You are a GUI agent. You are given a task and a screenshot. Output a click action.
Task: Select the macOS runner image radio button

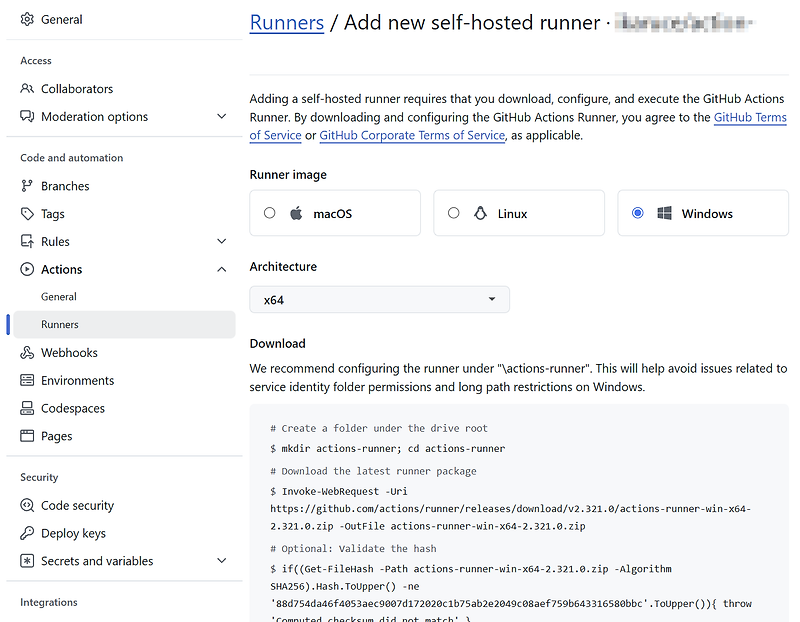point(269,212)
